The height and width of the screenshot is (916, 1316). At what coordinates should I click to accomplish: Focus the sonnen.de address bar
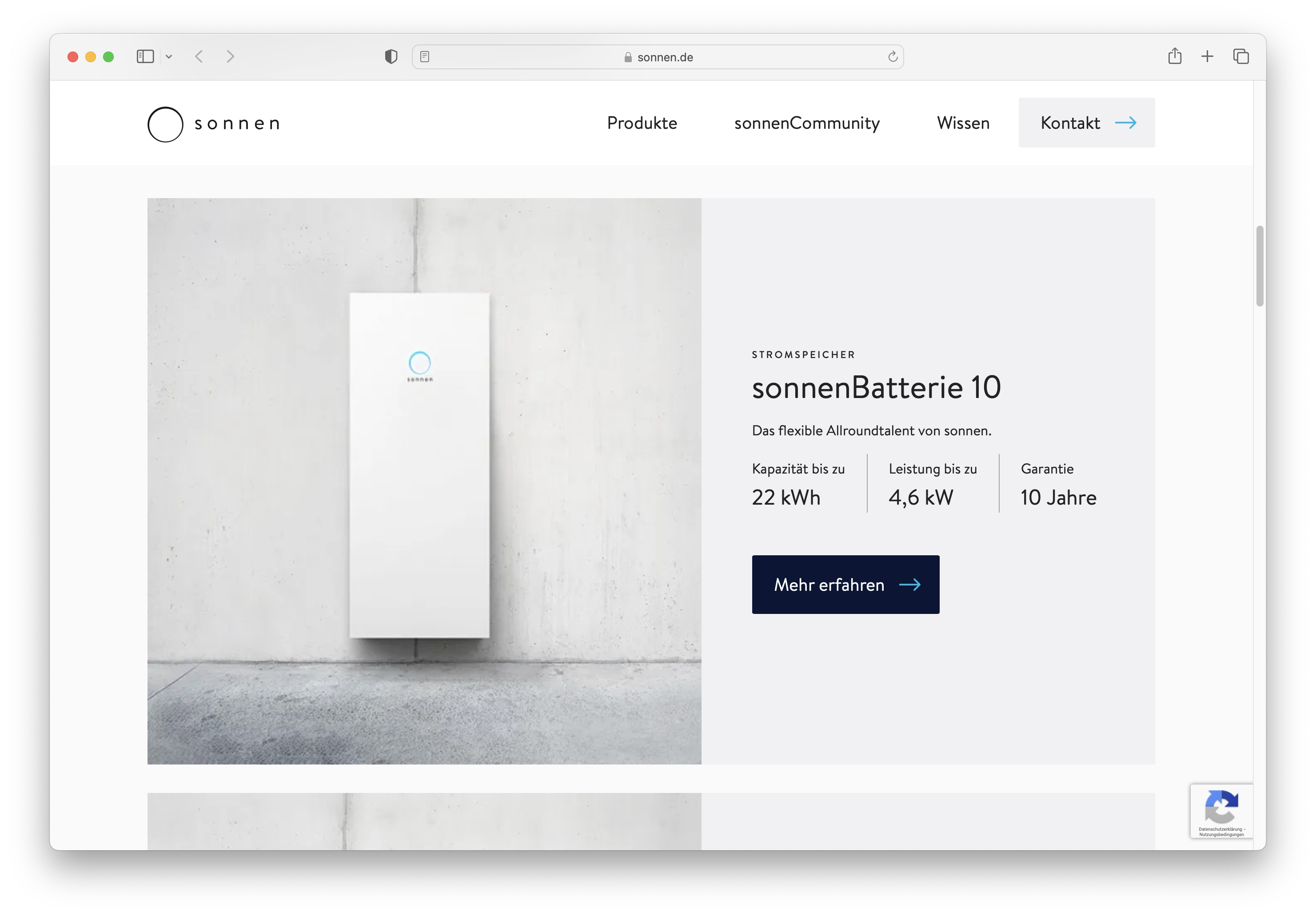point(658,57)
